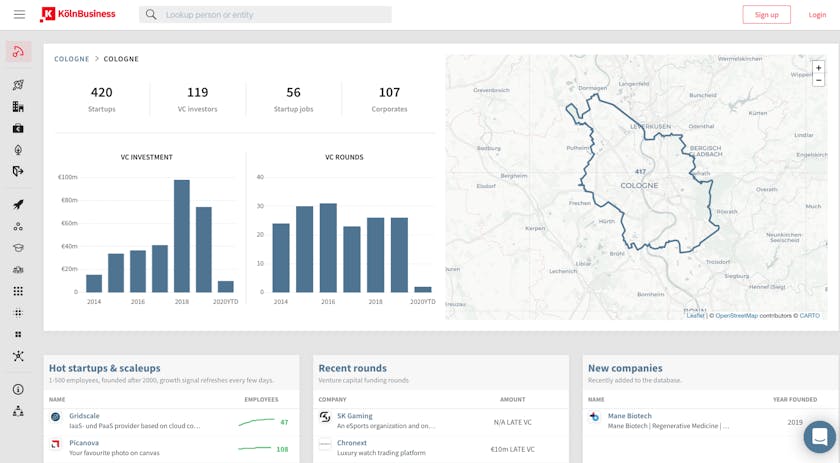Open the hamburger navigation menu

click(x=19, y=15)
